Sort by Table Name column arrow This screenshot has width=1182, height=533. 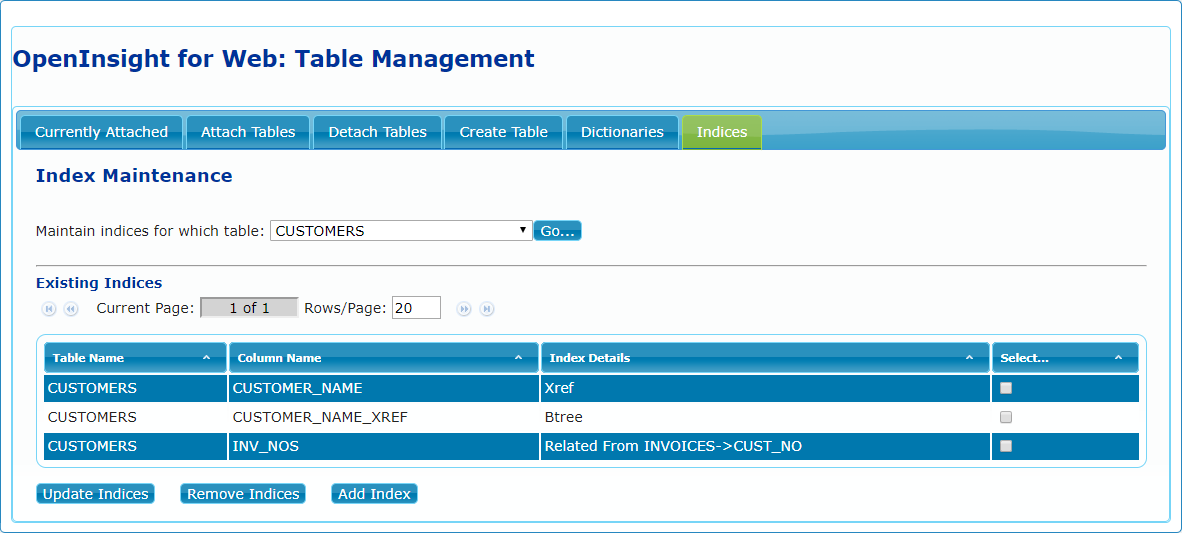207,358
